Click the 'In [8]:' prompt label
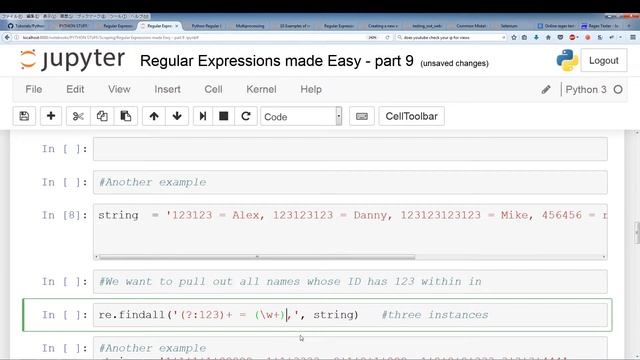640x360 pixels. coord(64,215)
